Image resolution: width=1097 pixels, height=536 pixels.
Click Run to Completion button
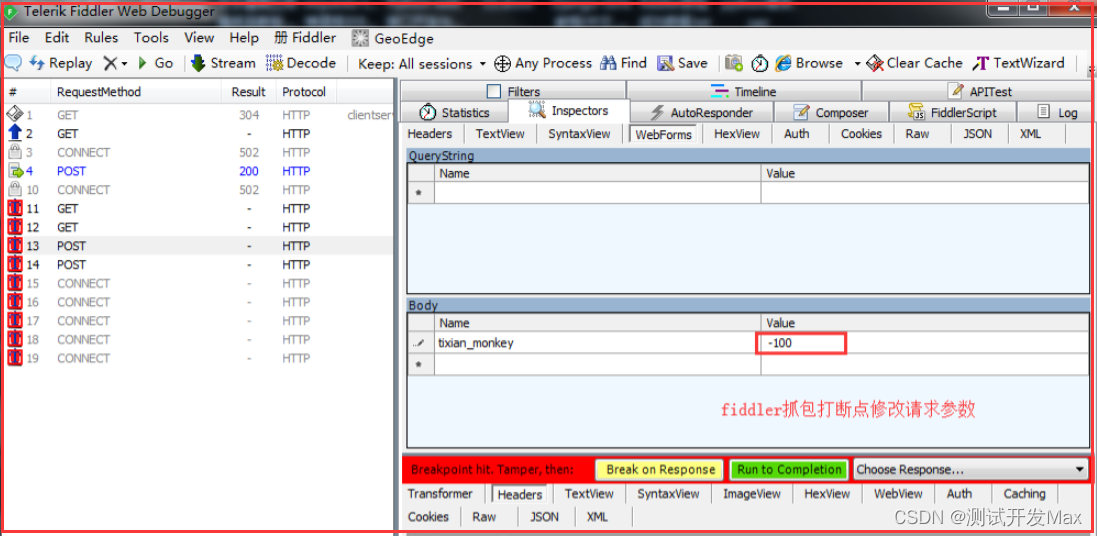789,470
